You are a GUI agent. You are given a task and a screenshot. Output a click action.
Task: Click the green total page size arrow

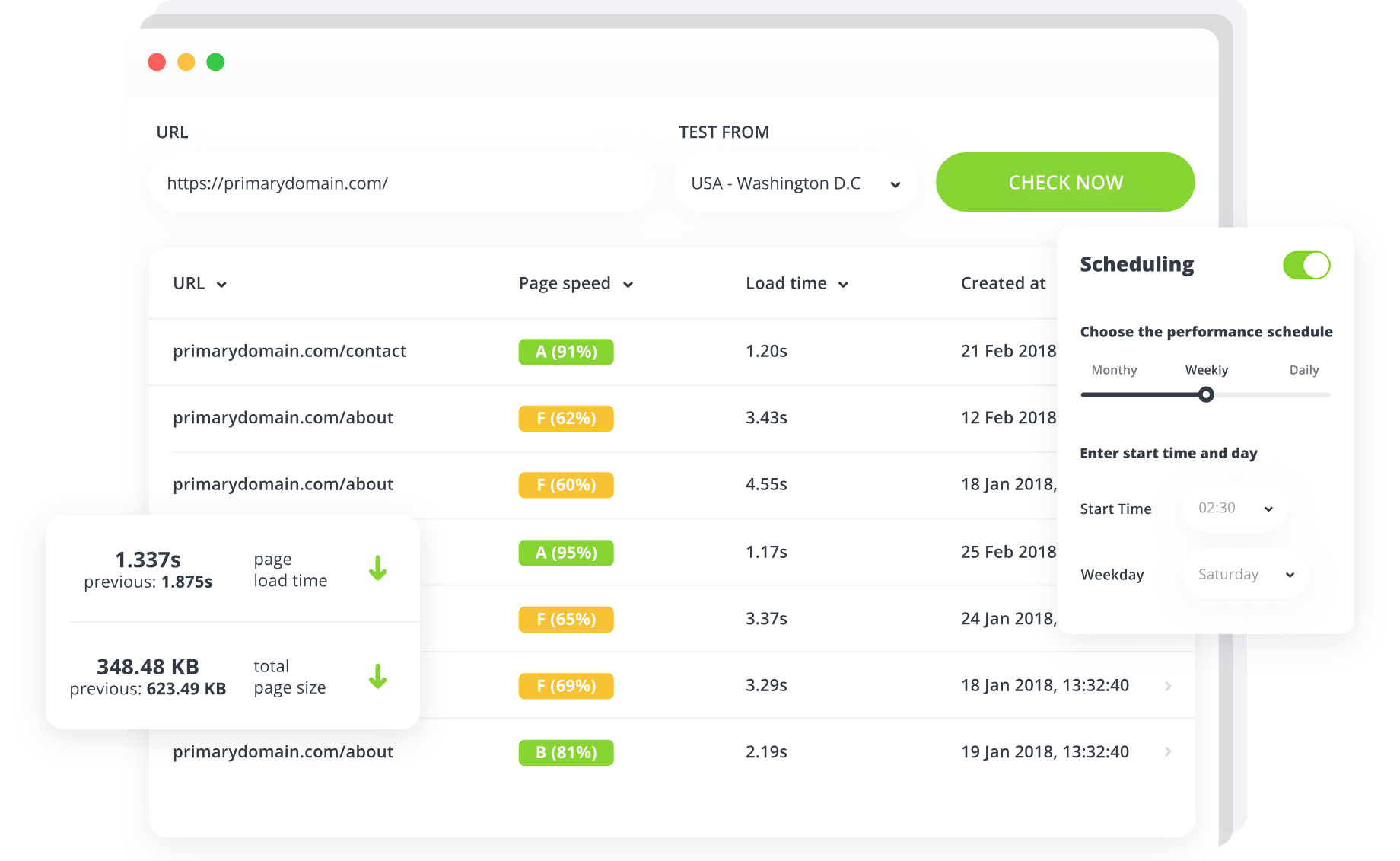[377, 676]
